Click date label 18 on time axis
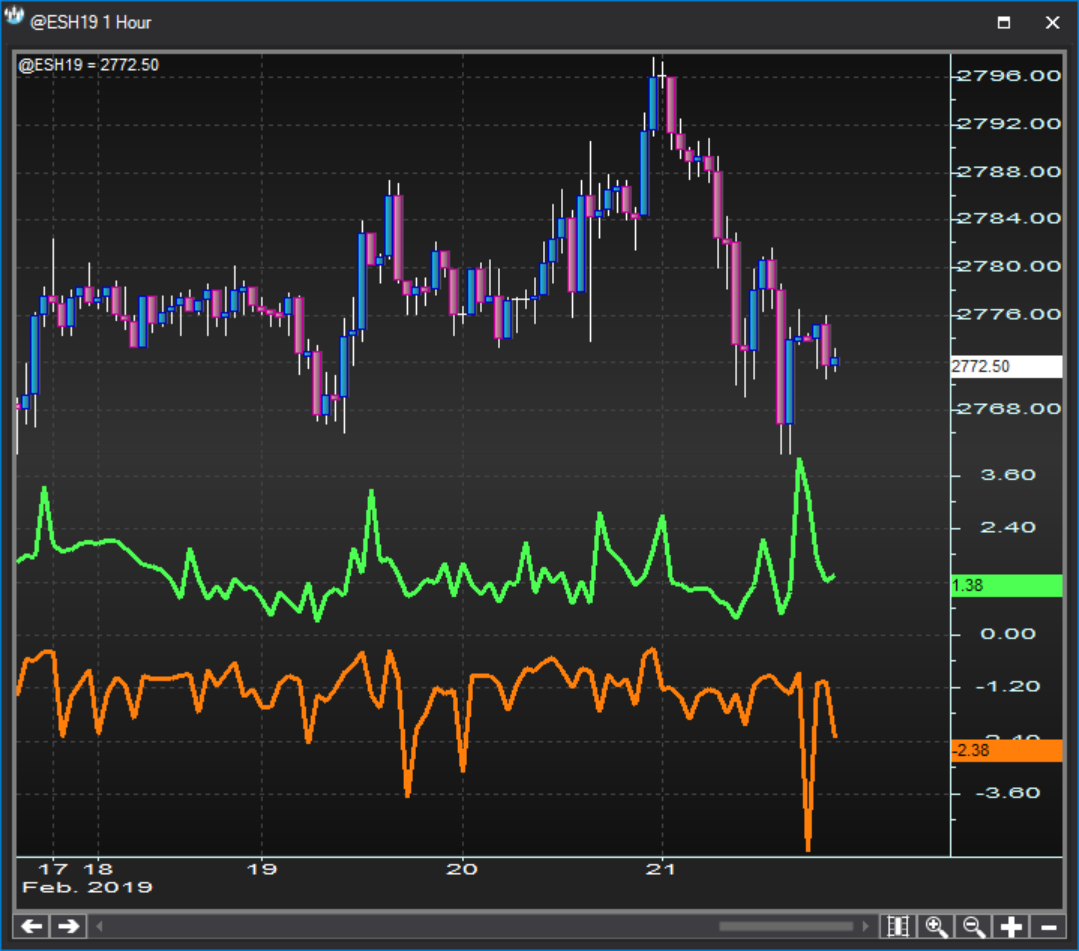 point(98,869)
